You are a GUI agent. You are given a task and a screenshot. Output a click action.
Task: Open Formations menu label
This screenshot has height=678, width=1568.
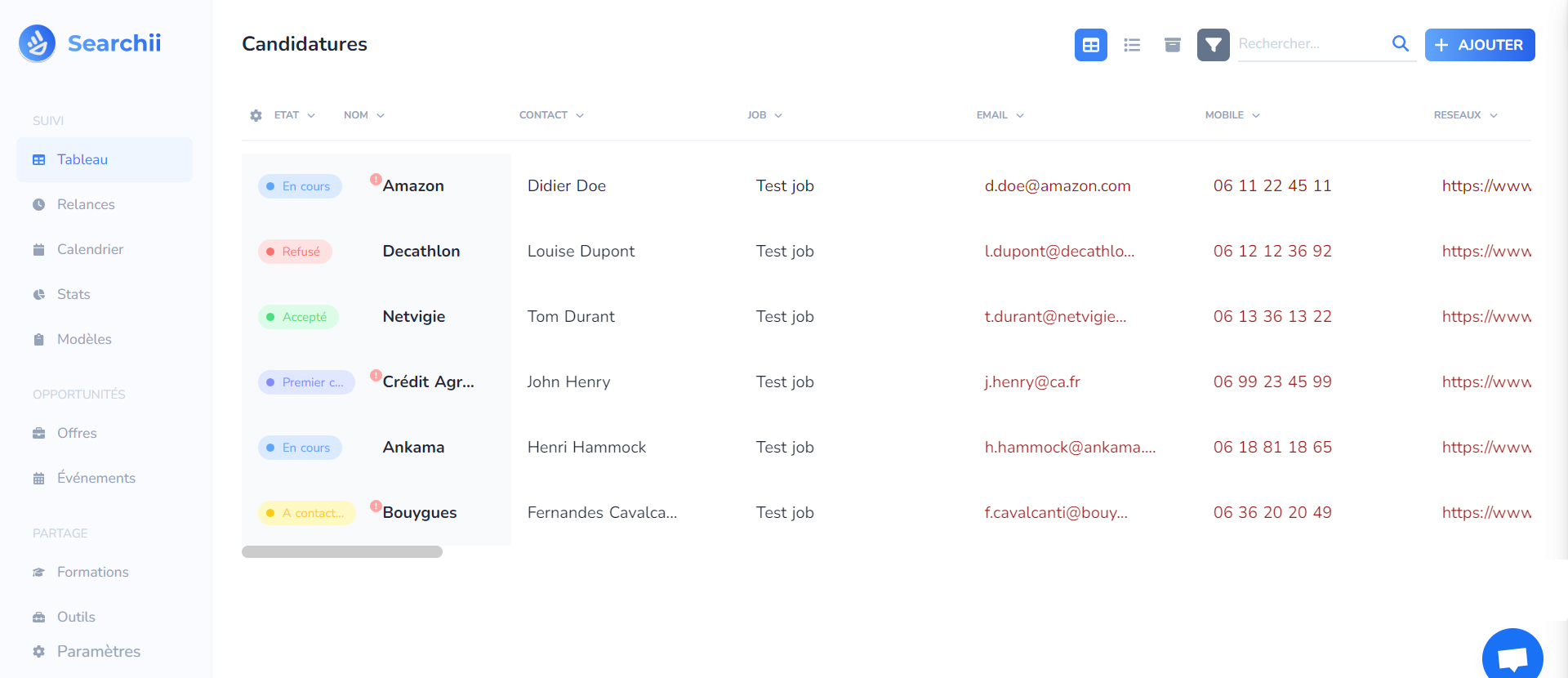(x=93, y=573)
